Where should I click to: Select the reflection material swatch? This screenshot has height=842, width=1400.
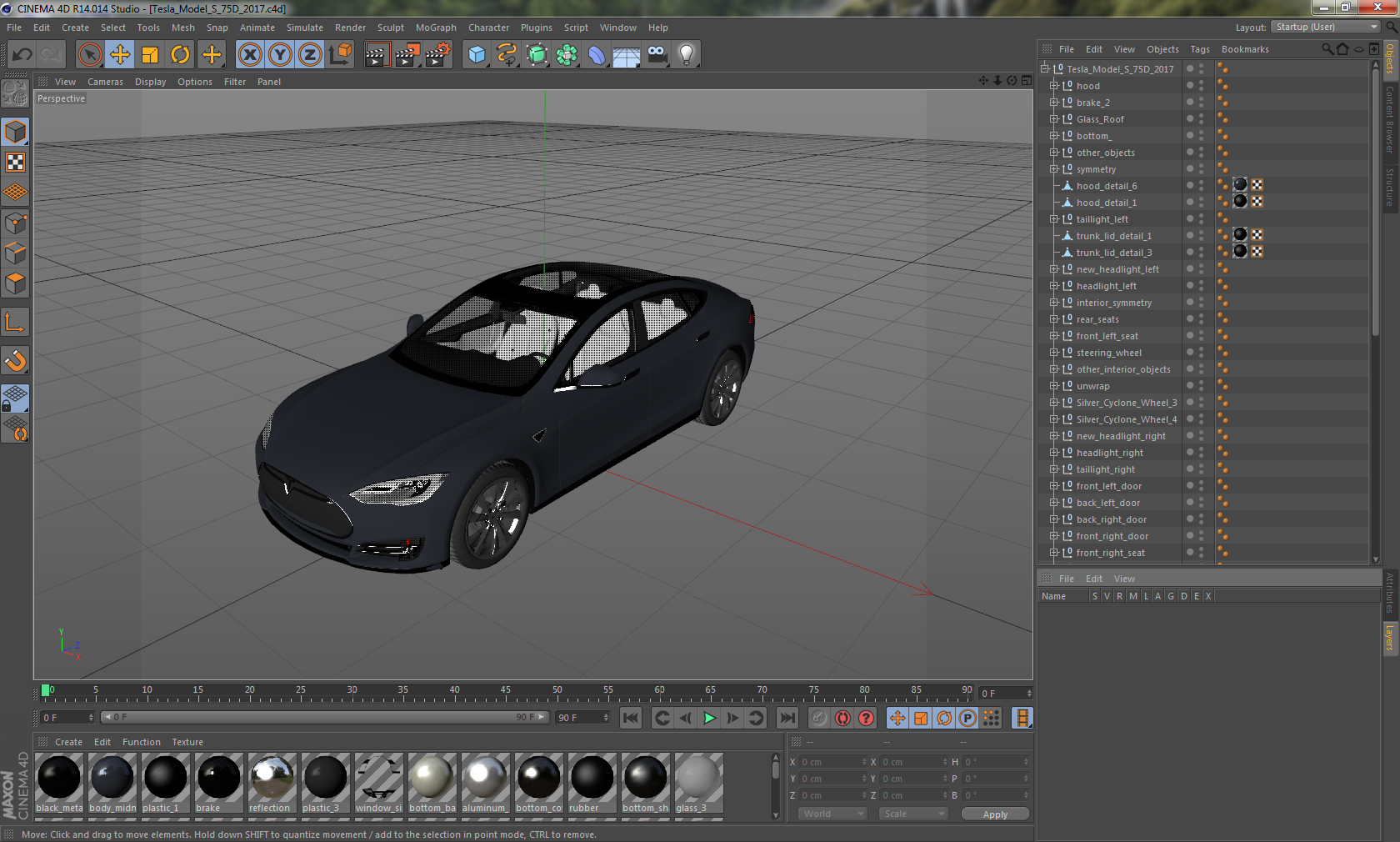(272, 784)
